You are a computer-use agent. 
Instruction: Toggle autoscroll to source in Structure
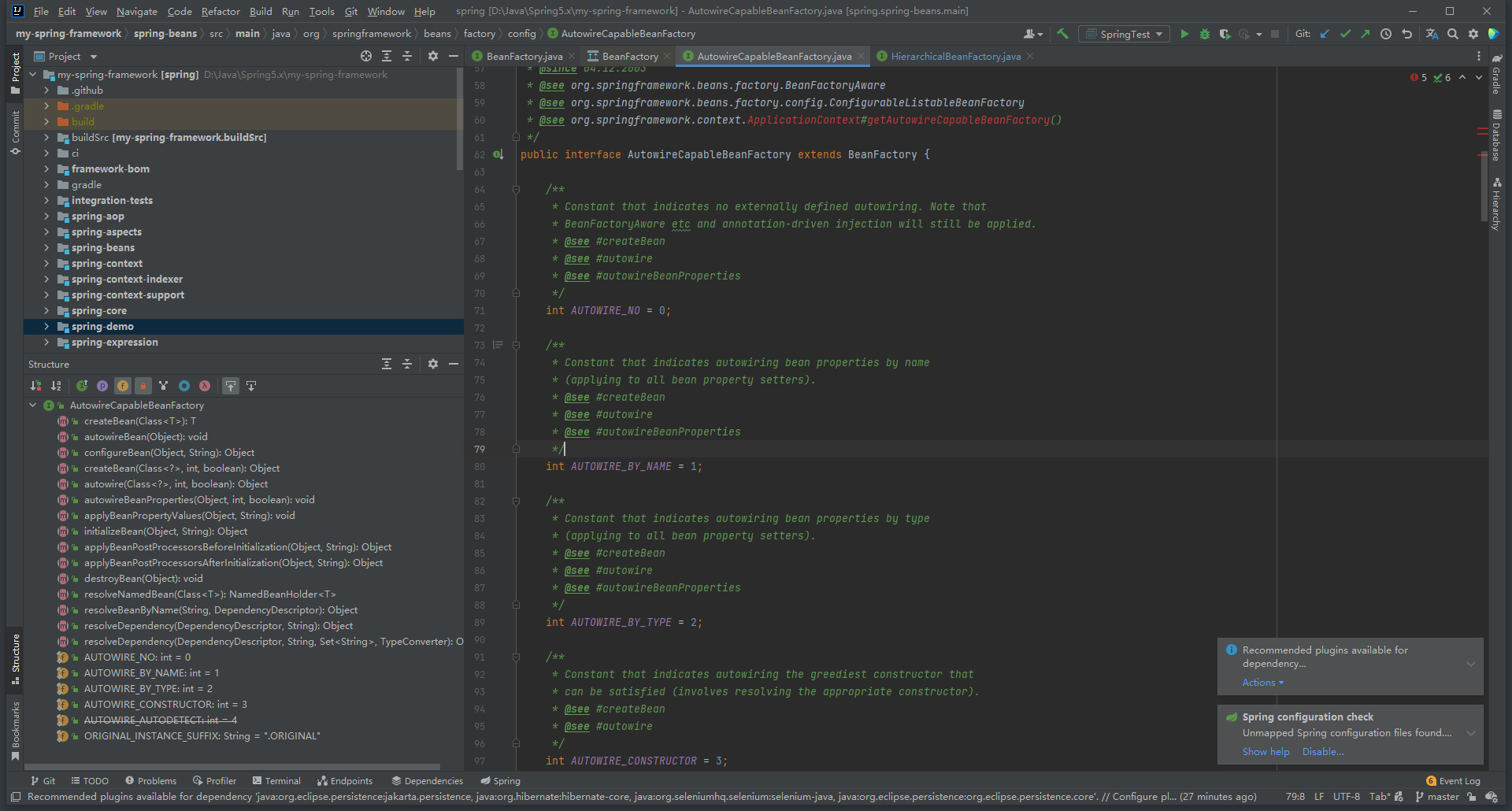(x=231, y=386)
